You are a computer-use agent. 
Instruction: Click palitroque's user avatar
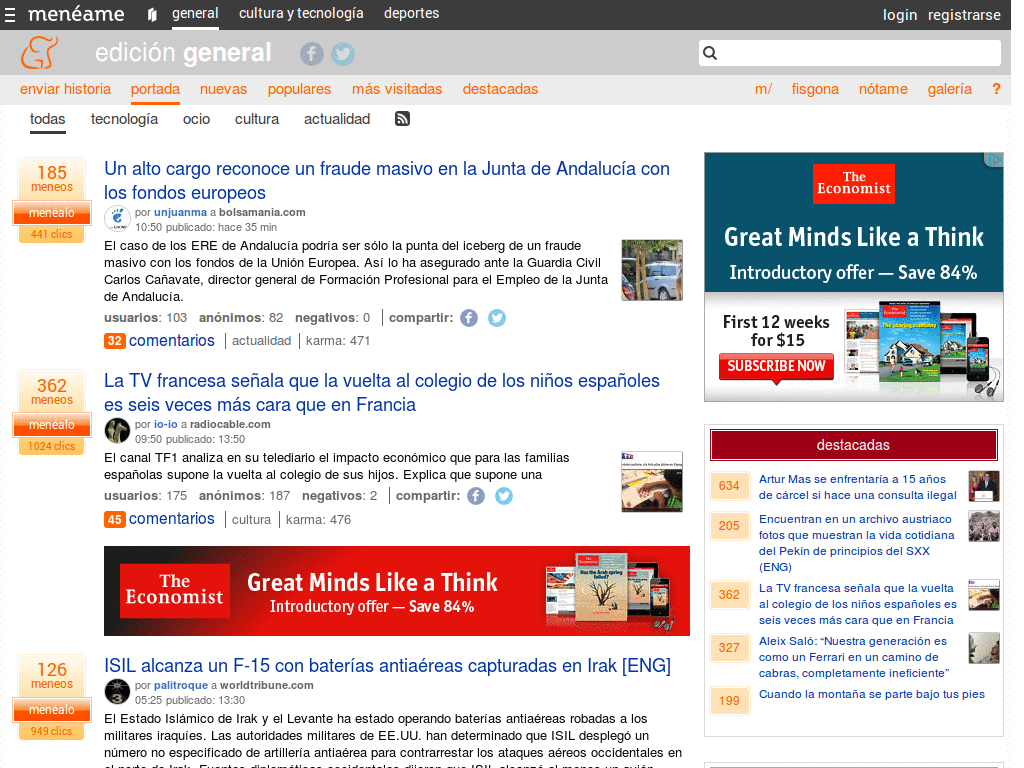tap(117, 692)
